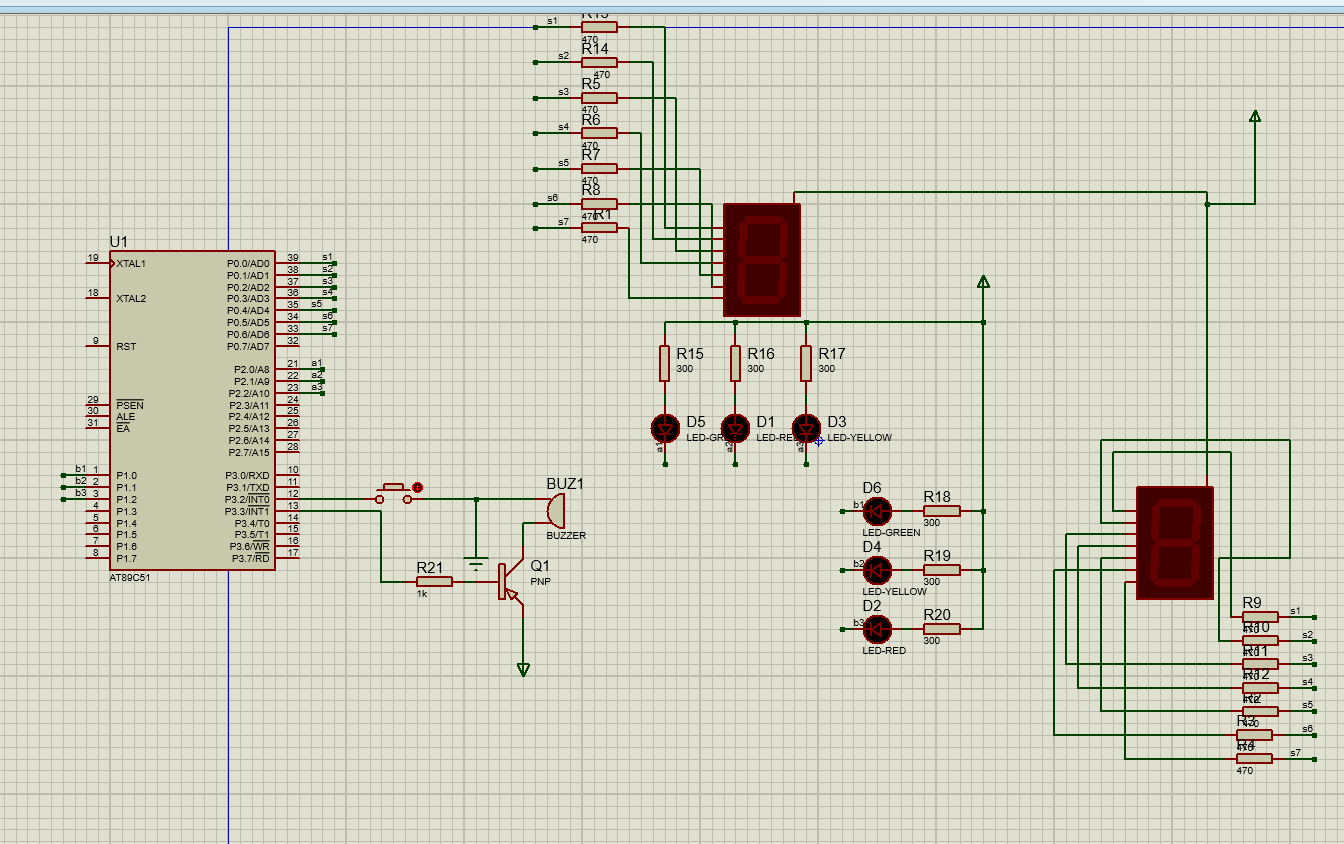
Task: Select the AT89C51 microcontroller U1 body
Action: [192, 410]
